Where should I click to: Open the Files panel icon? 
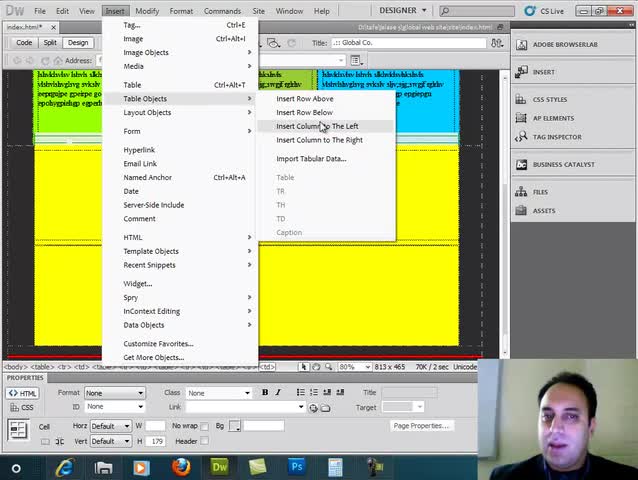(521, 192)
